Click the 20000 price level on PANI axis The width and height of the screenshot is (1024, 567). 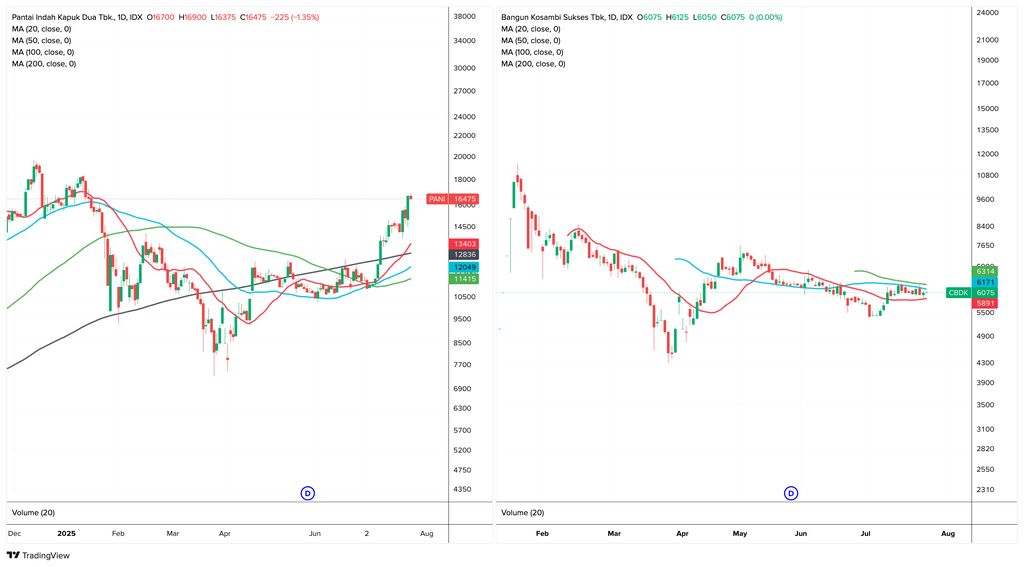click(464, 157)
